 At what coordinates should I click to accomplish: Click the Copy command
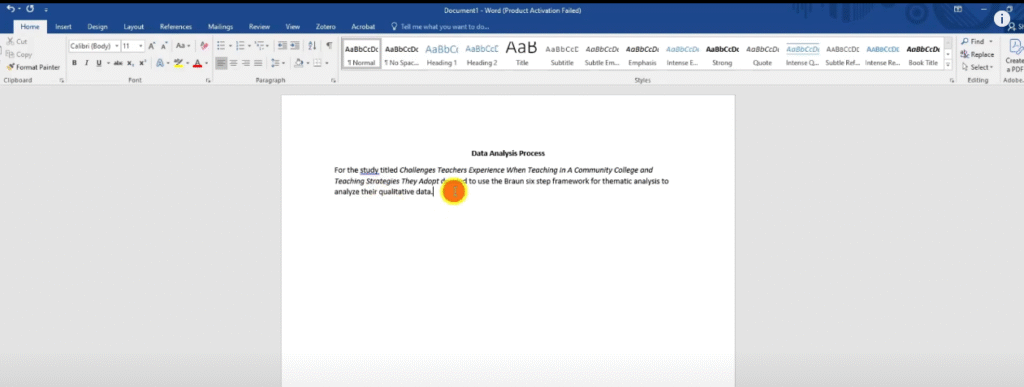(x=18, y=54)
